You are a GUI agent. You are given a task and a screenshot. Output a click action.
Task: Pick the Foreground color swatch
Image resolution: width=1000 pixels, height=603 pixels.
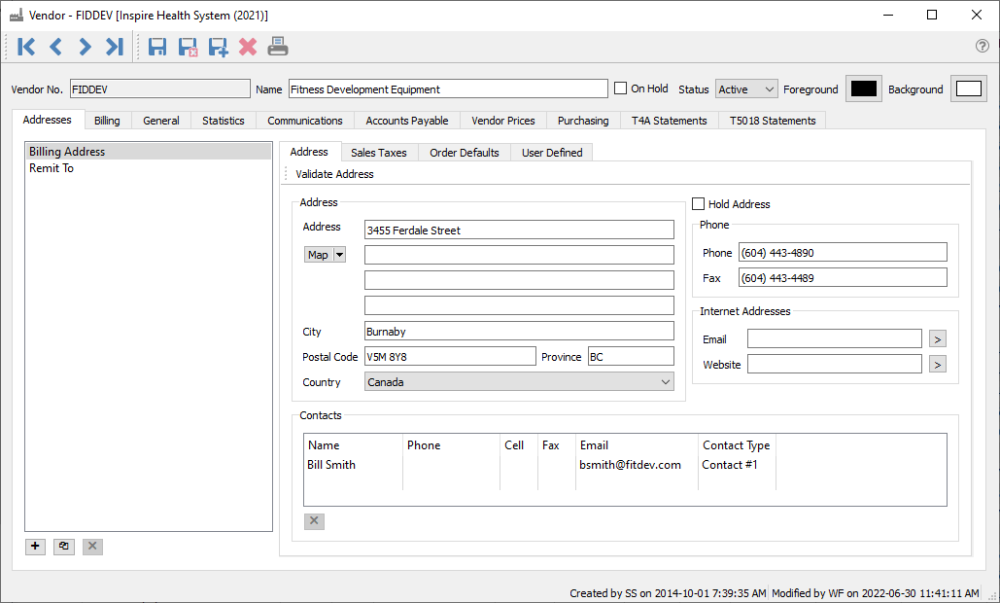coord(862,89)
